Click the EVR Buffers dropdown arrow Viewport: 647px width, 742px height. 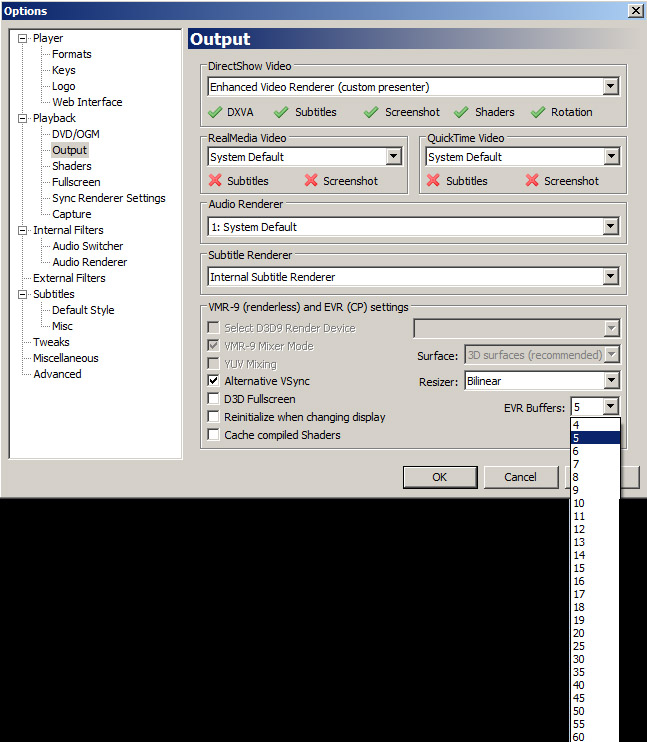click(x=611, y=406)
